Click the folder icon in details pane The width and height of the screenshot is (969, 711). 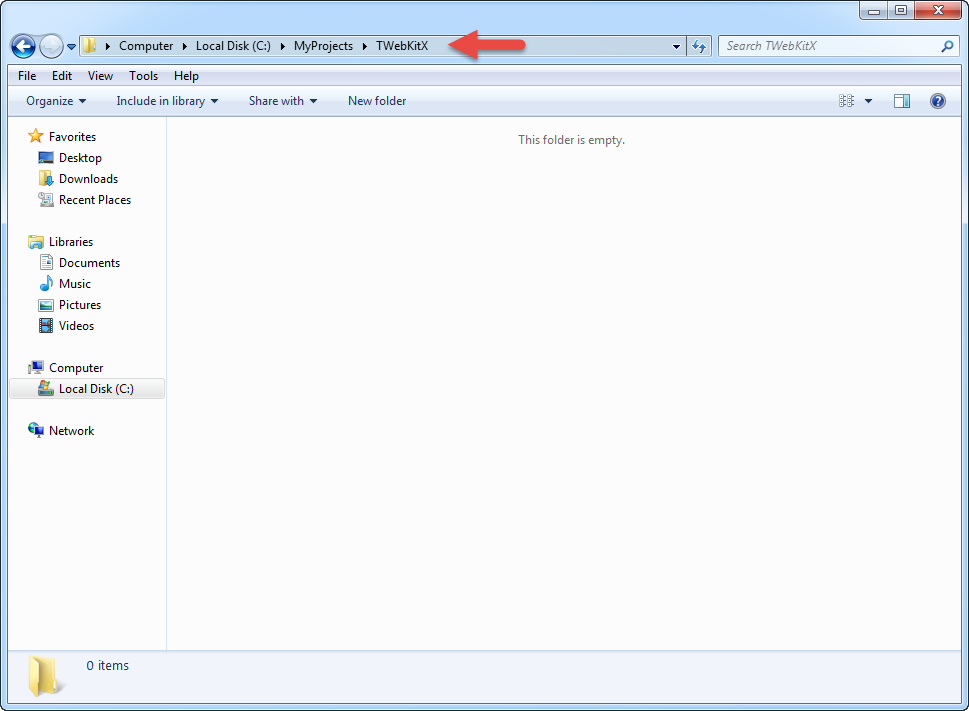pyautogui.click(x=44, y=676)
